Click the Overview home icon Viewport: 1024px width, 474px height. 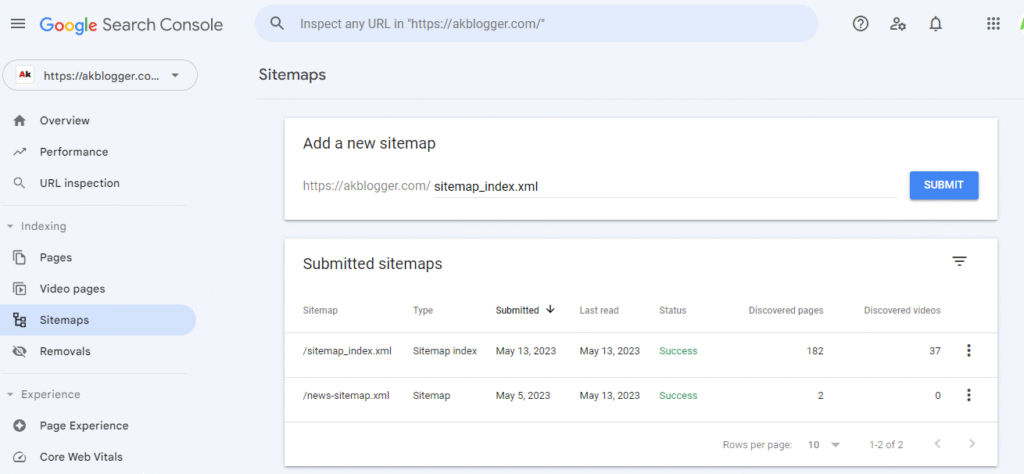20,121
